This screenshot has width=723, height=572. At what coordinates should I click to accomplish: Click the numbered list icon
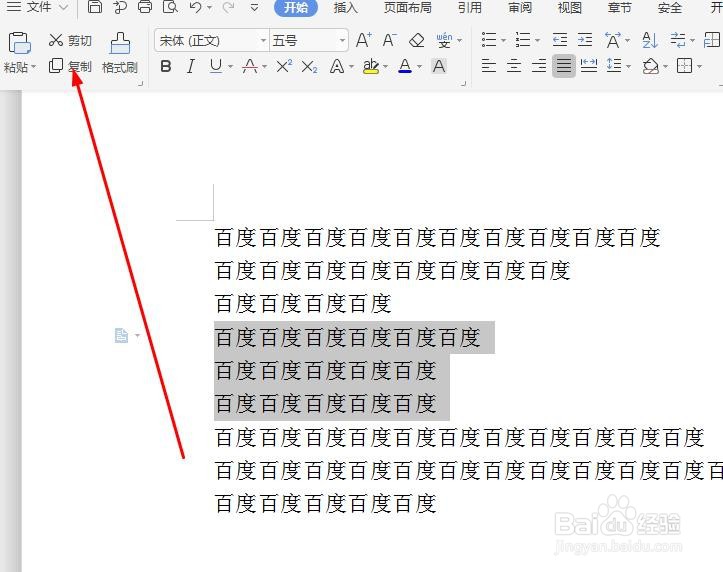tap(523, 40)
